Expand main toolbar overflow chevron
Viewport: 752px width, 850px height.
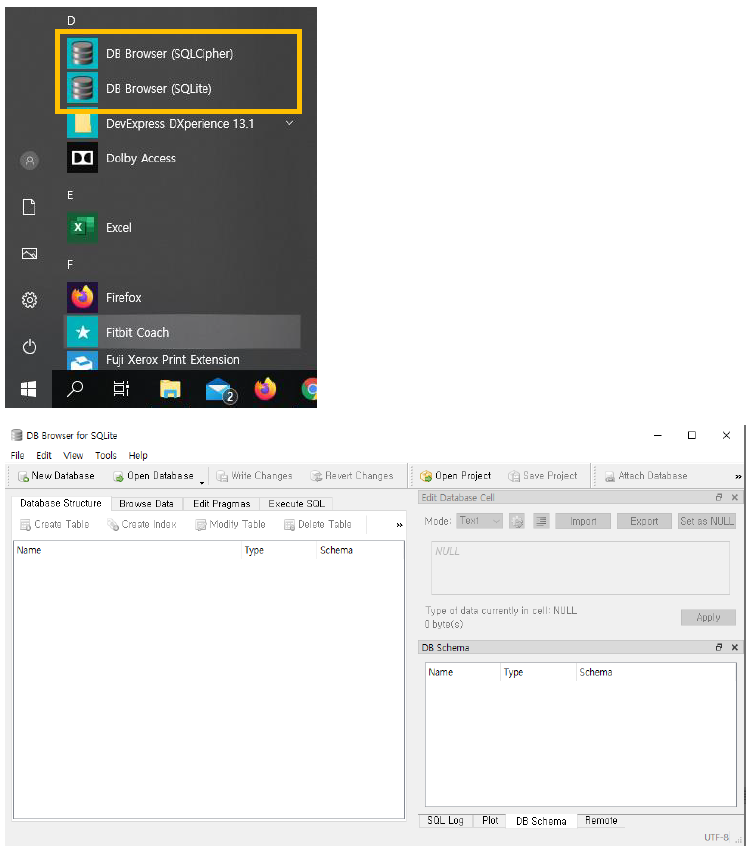[x=738, y=476]
